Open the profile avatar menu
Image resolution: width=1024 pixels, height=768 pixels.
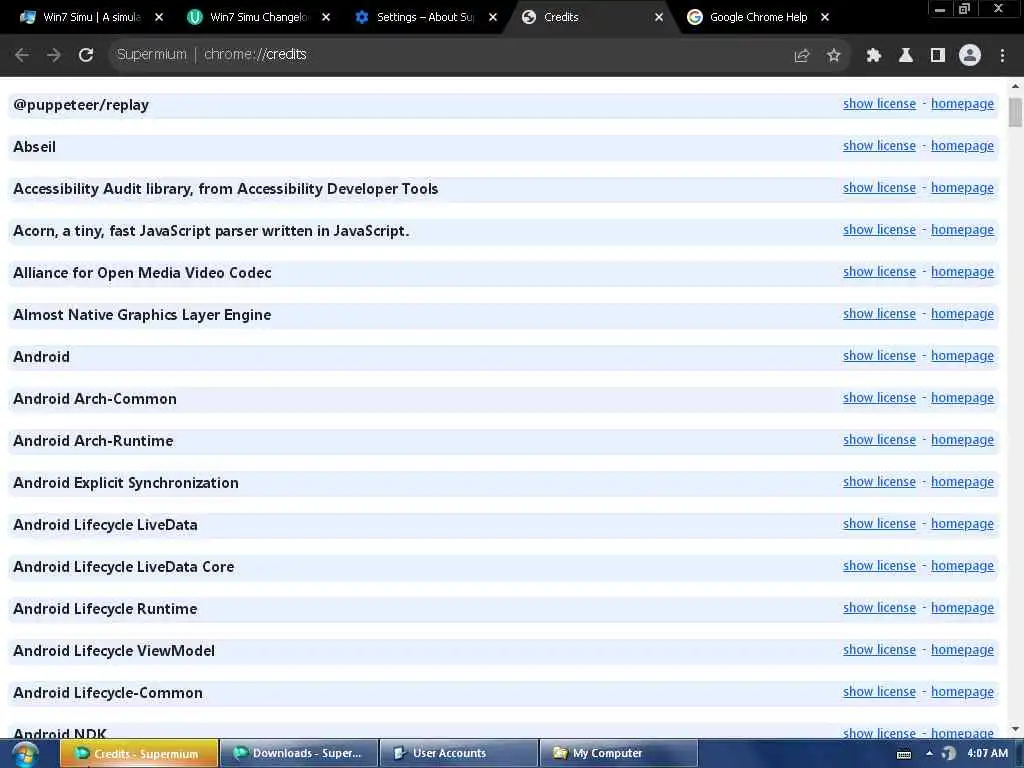point(970,56)
